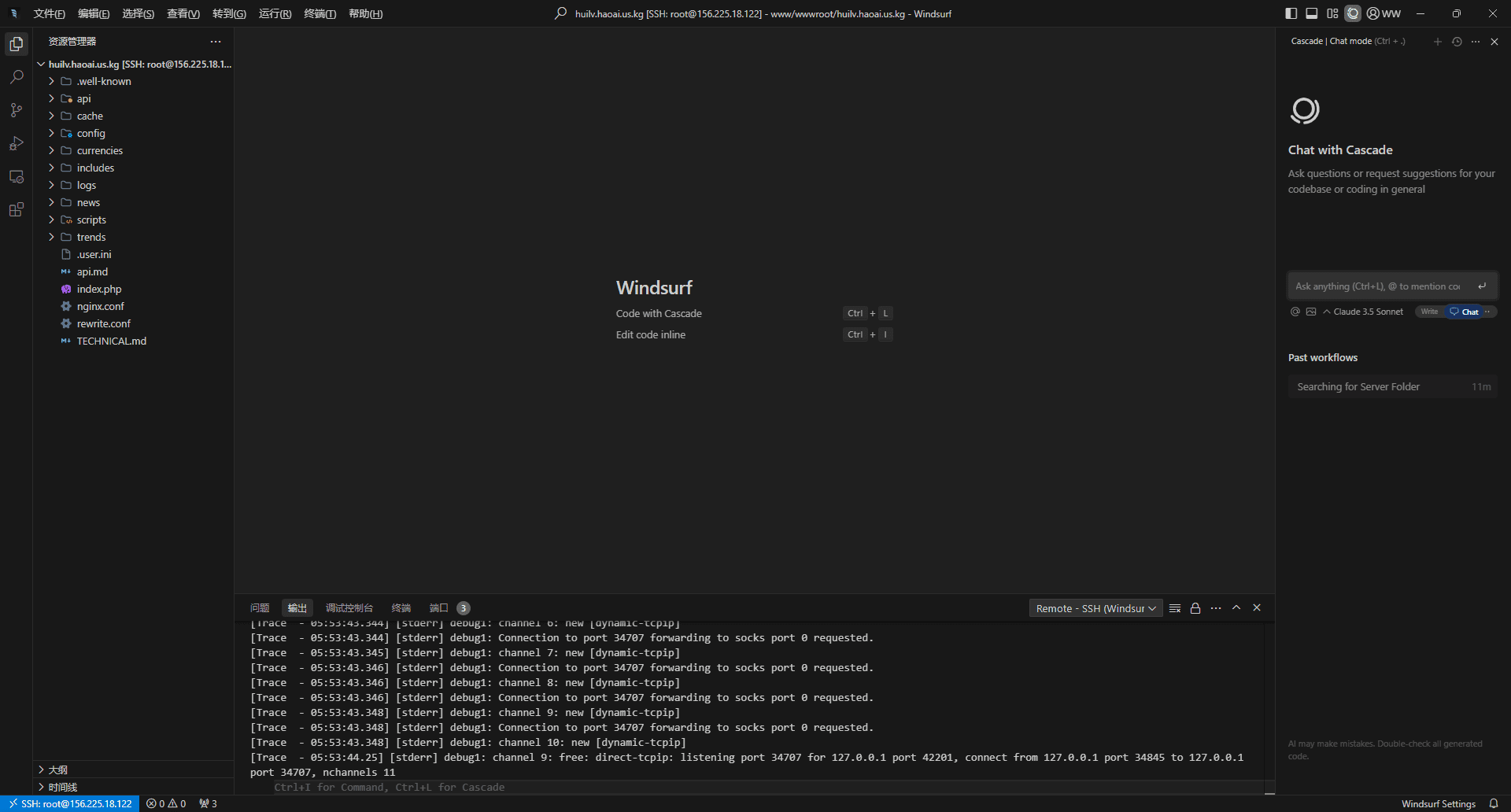Expand the trends folder
The height and width of the screenshot is (812, 1511).
point(134,237)
